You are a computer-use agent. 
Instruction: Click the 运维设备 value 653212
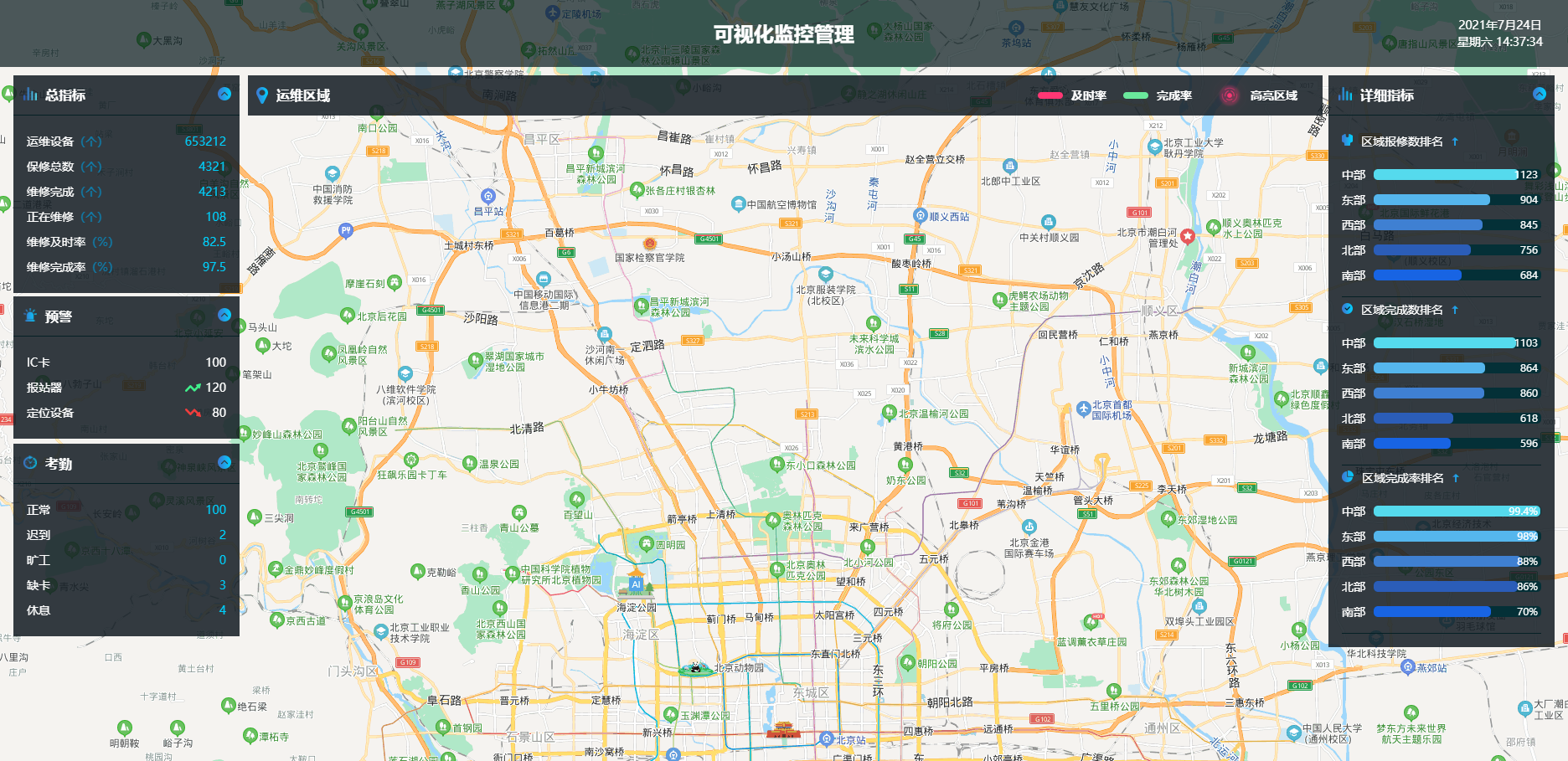tap(205, 141)
